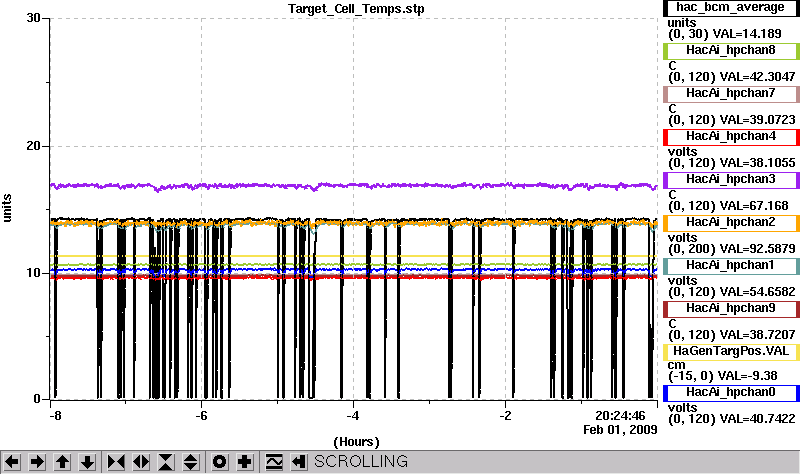Click the waveform graph mode icon

coord(274,462)
